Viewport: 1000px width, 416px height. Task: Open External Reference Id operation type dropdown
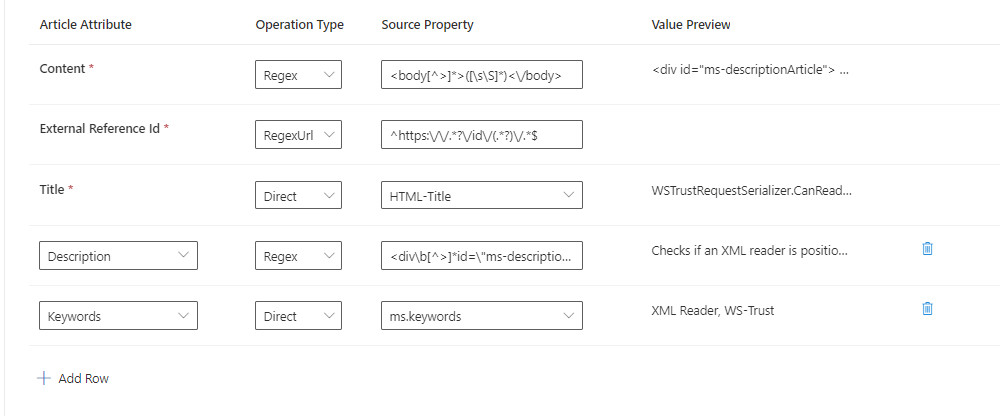coord(298,135)
